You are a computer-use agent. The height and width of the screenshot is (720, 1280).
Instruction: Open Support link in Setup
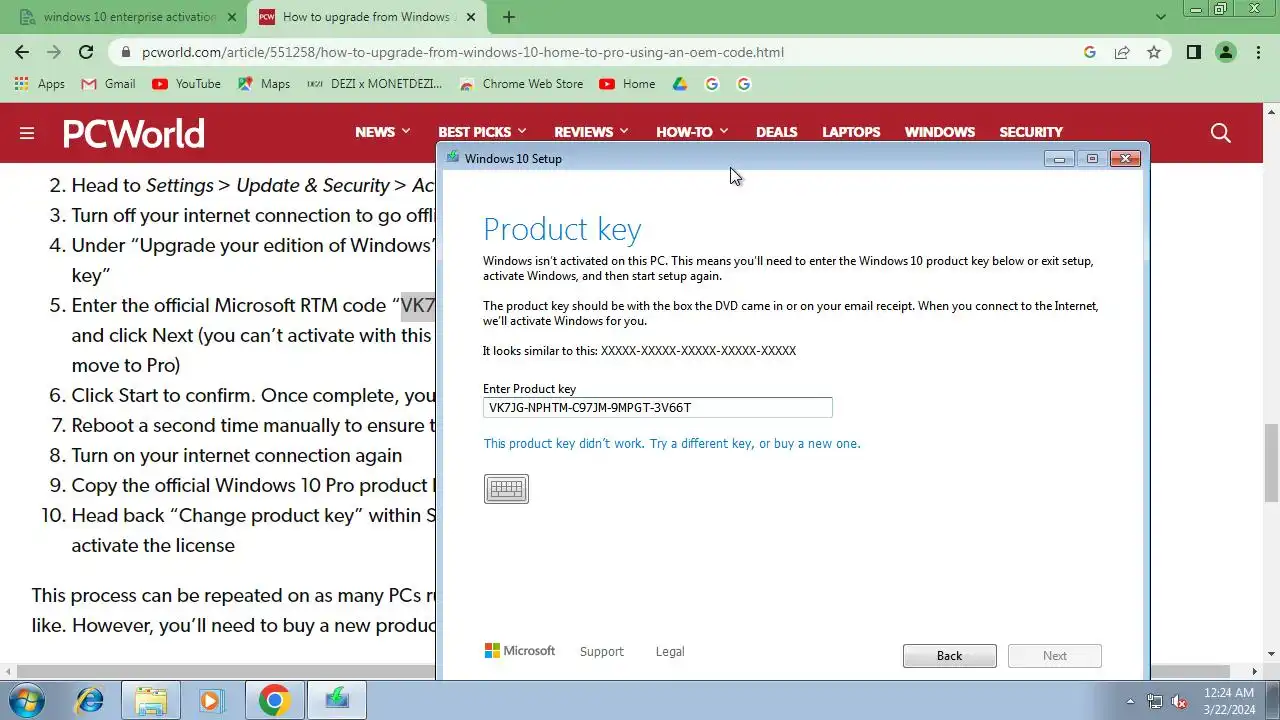pyautogui.click(x=601, y=652)
